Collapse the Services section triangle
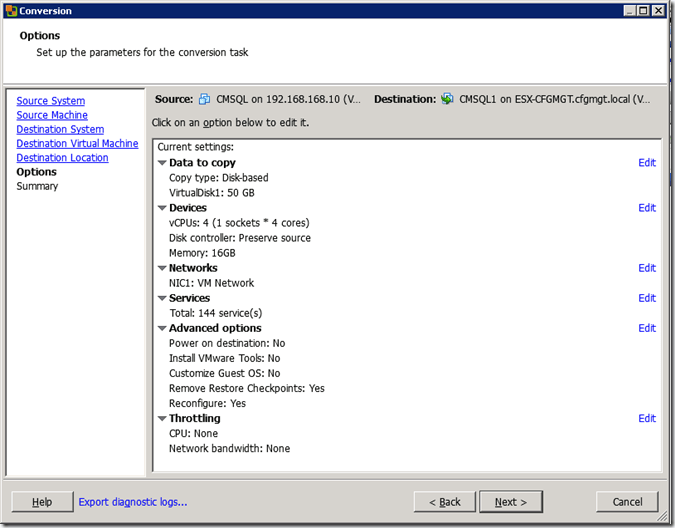 [x=162, y=298]
